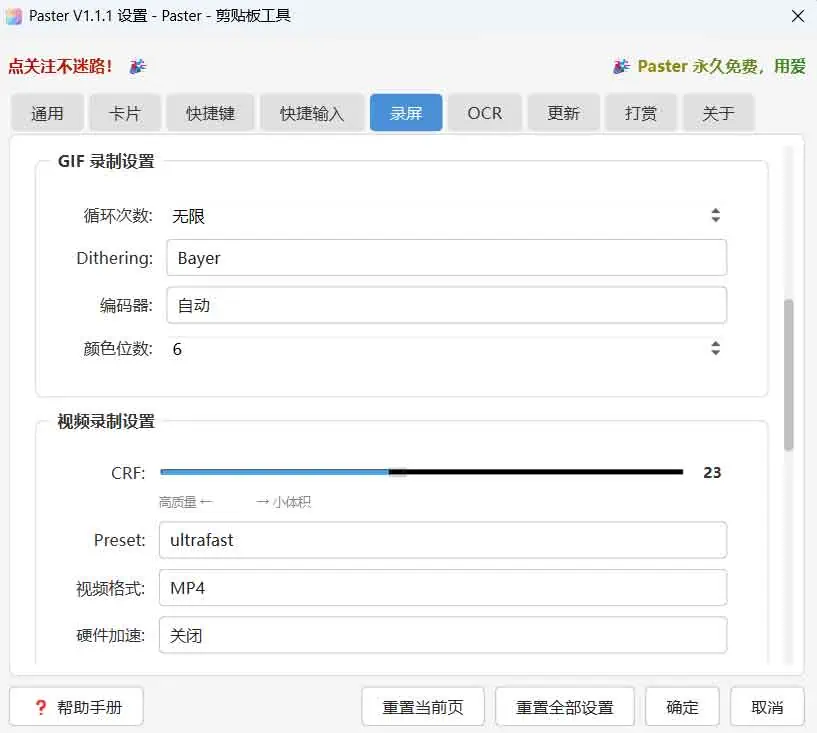The height and width of the screenshot is (733, 817).
Task: Confirm settings with the 确定 button
Action: (x=682, y=707)
